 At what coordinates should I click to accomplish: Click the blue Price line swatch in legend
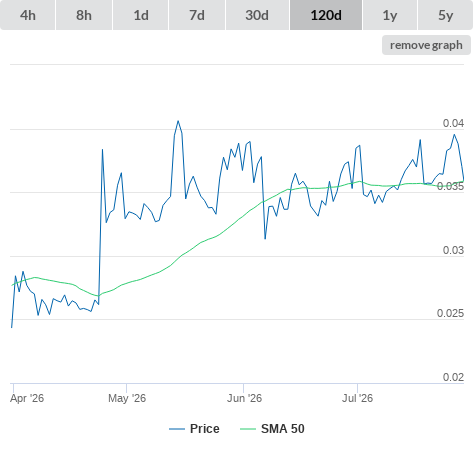pyautogui.click(x=177, y=429)
